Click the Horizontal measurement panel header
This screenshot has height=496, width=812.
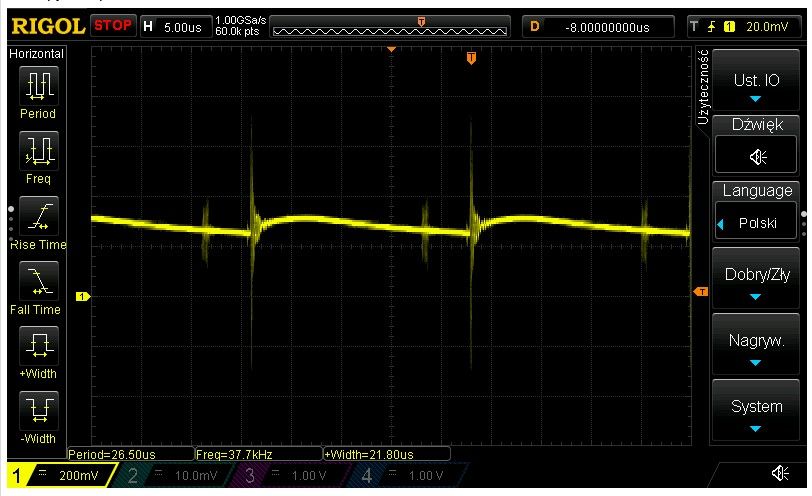tap(36, 54)
